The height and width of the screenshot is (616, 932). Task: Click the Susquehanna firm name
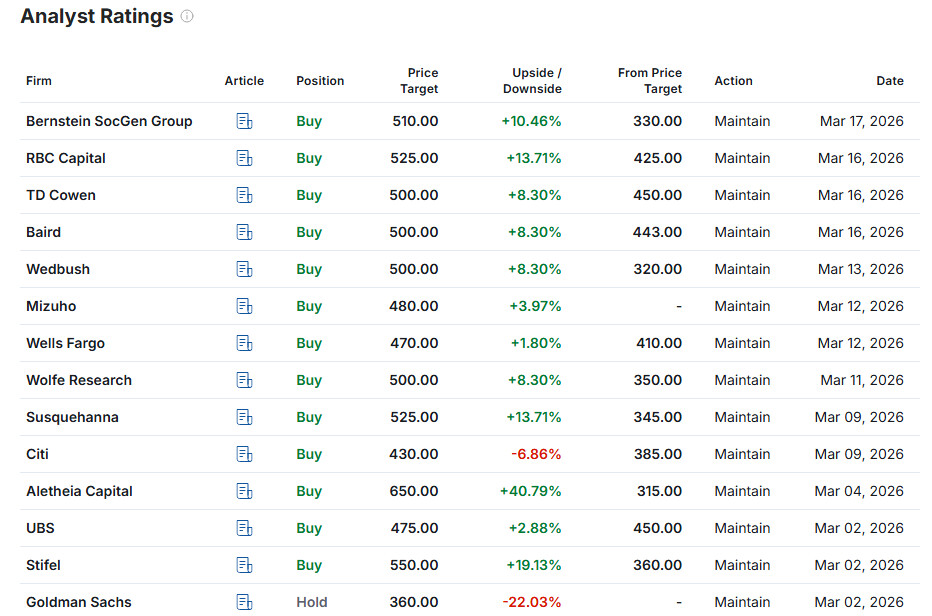(72, 417)
